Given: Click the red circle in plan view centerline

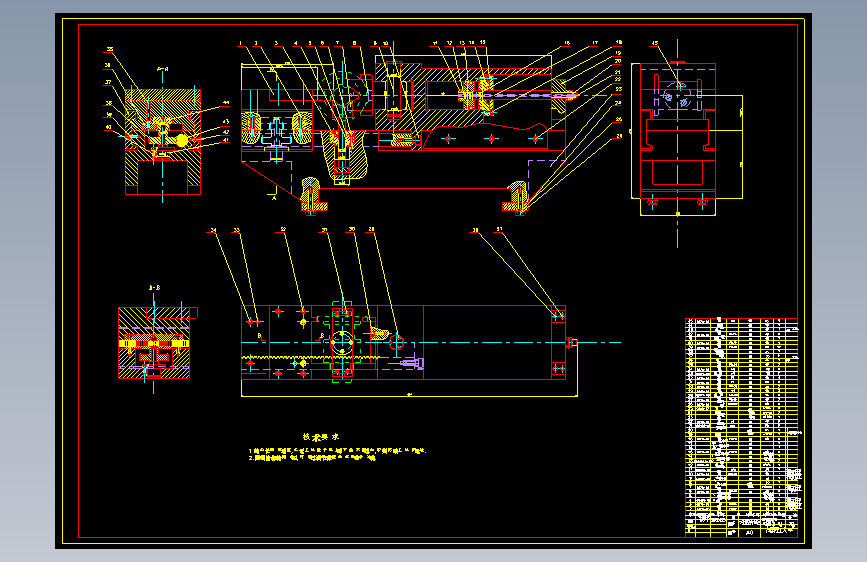Looking at the screenshot, I should point(396,342).
